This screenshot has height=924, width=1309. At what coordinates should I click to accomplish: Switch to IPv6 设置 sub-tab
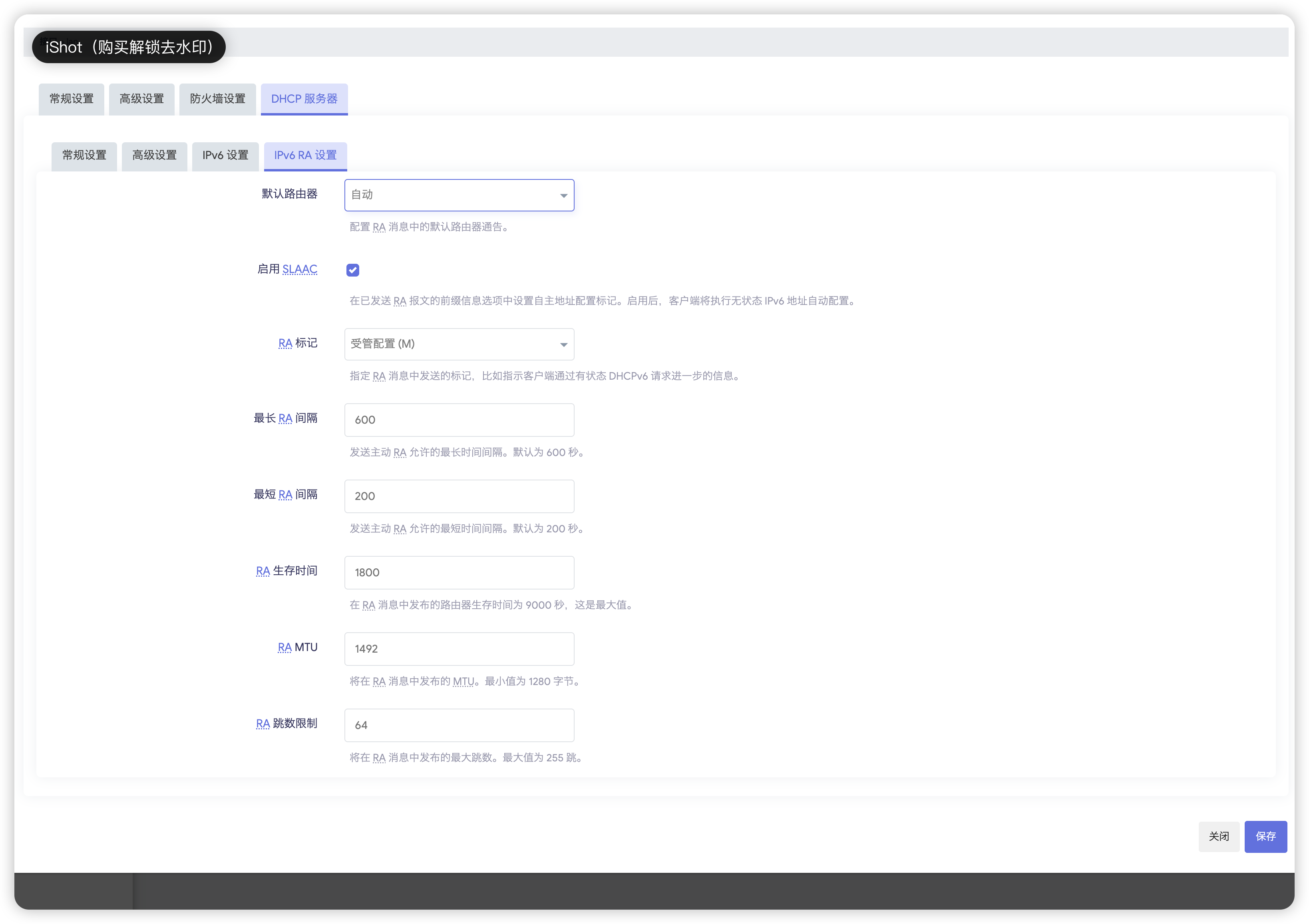click(x=225, y=156)
